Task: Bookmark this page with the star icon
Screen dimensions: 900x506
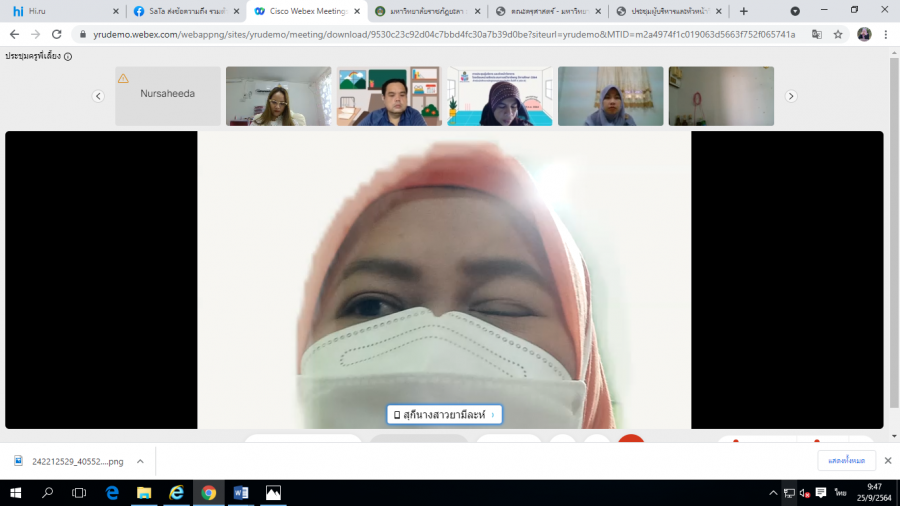Action: tap(838, 34)
